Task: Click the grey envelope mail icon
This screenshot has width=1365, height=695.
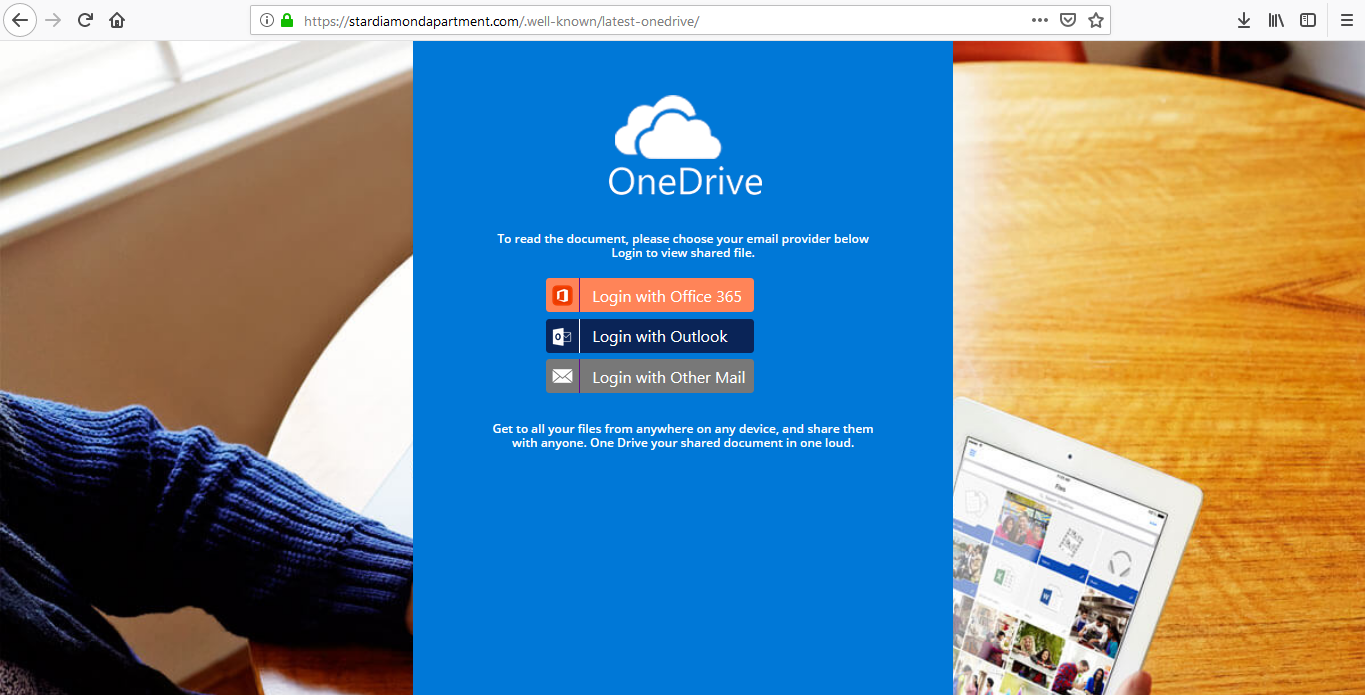Action: coord(562,377)
